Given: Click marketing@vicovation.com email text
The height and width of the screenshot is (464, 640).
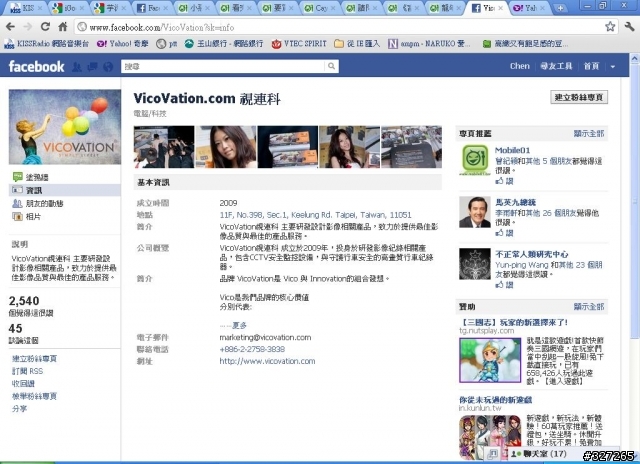Looking at the screenshot, I should point(265,337).
